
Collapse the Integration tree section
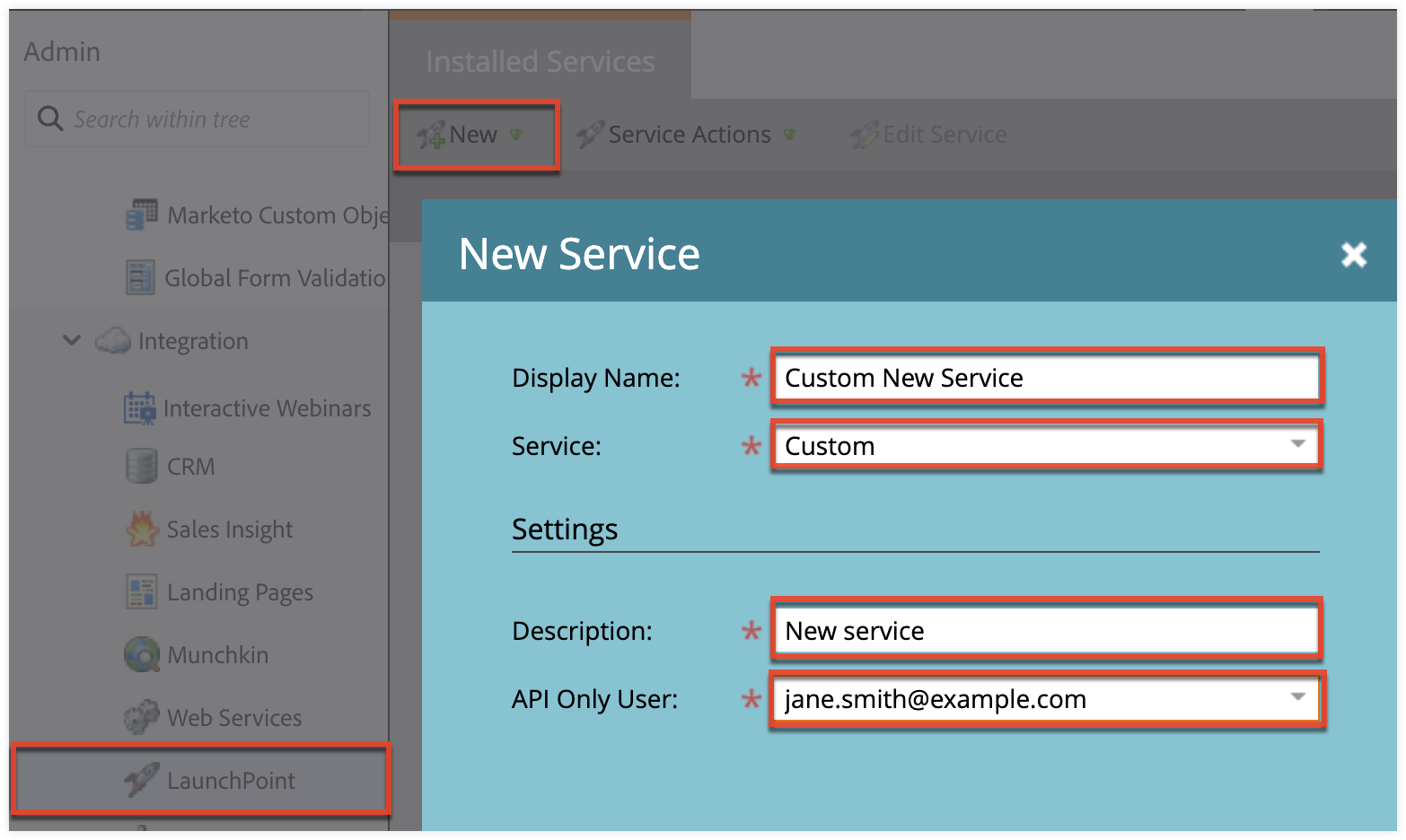[72, 340]
